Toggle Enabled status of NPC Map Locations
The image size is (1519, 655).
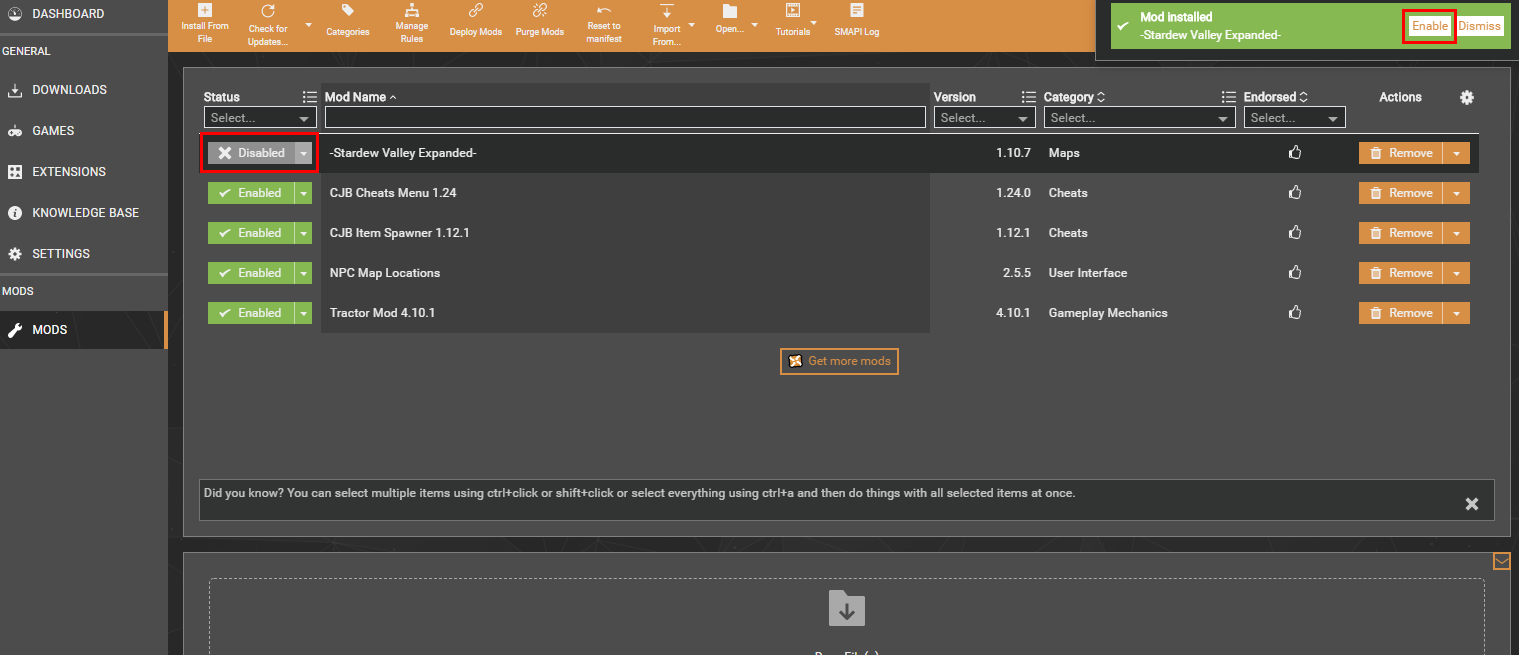251,273
